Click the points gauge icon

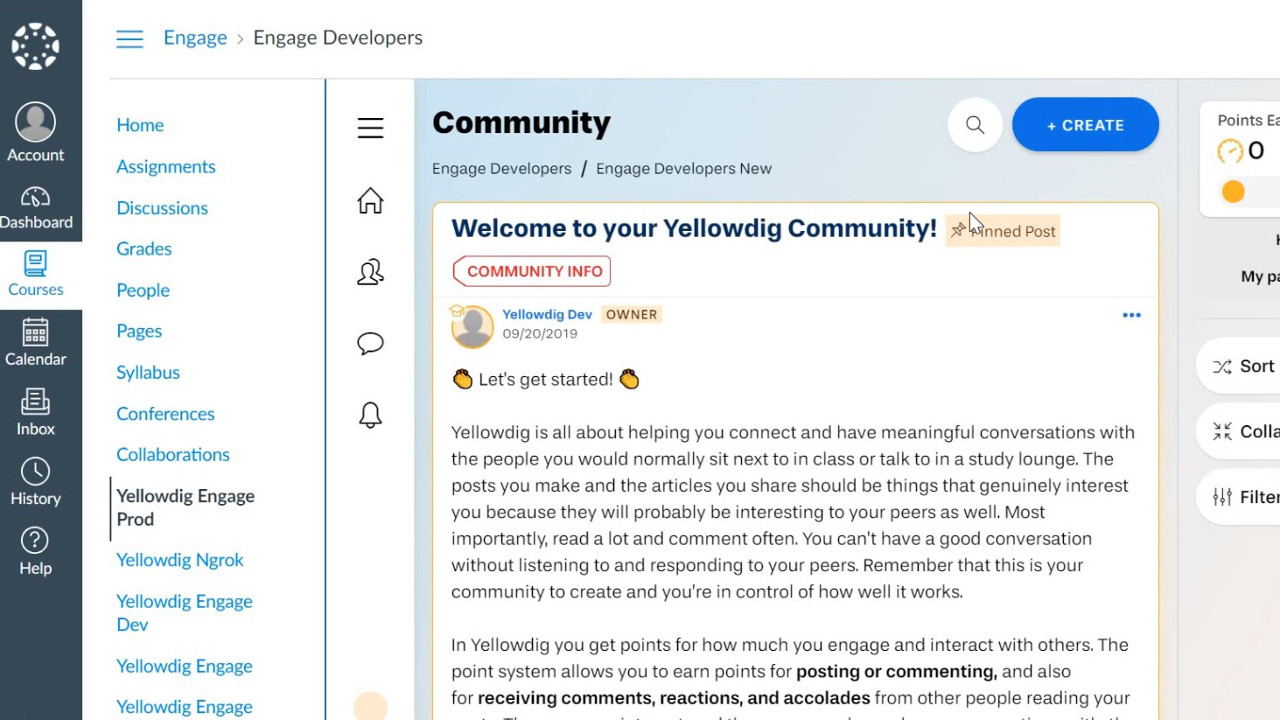(1229, 152)
